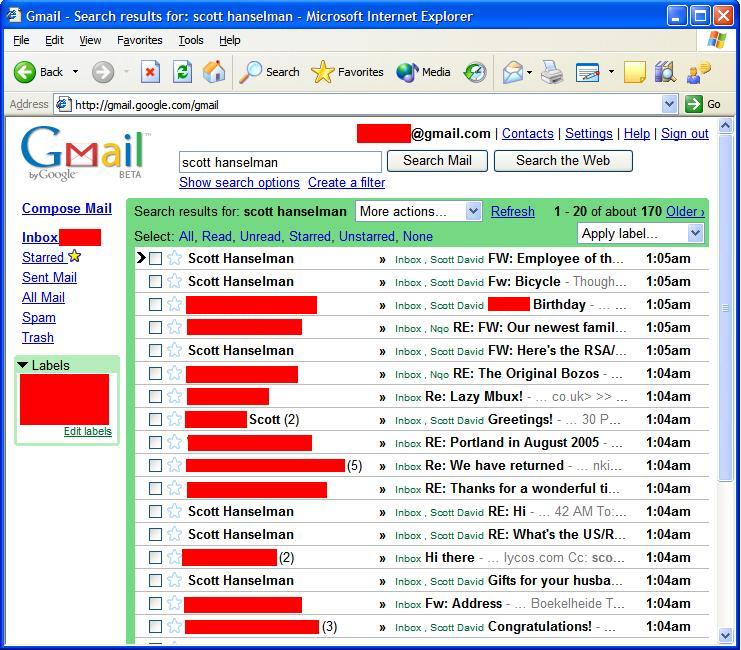The height and width of the screenshot is (650, 741).
Task: Star the RE: Hi message
Action: pos(174,511)
